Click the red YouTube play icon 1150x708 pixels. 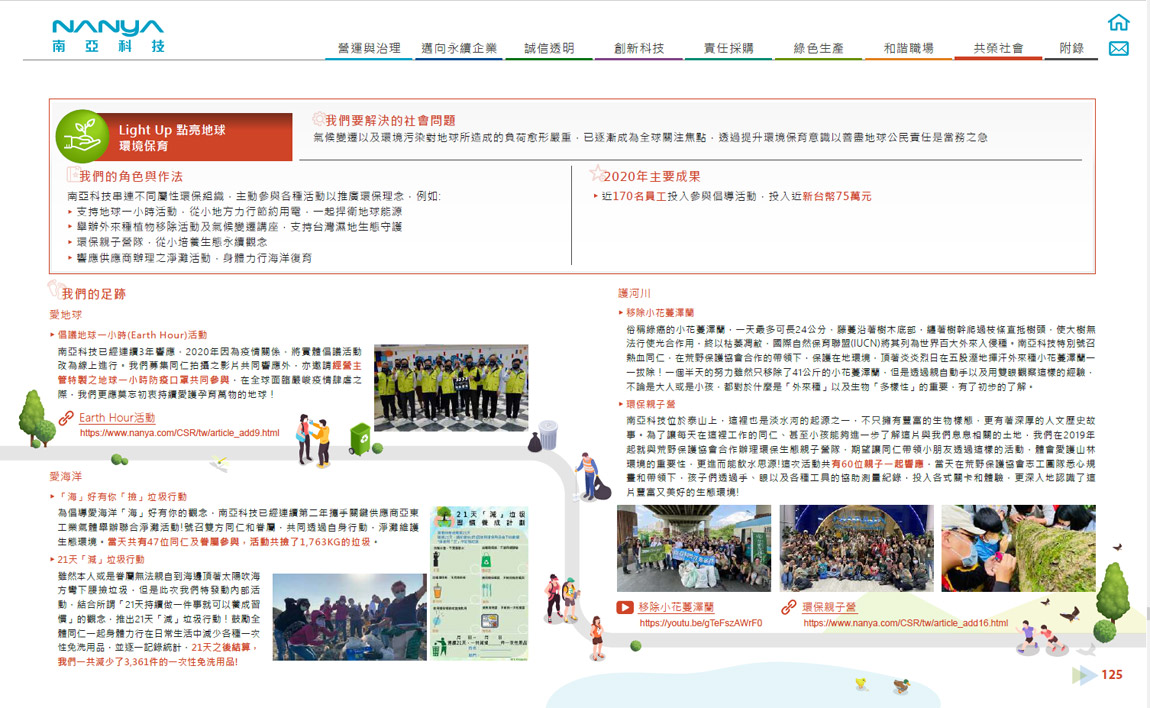click(625, 607)
